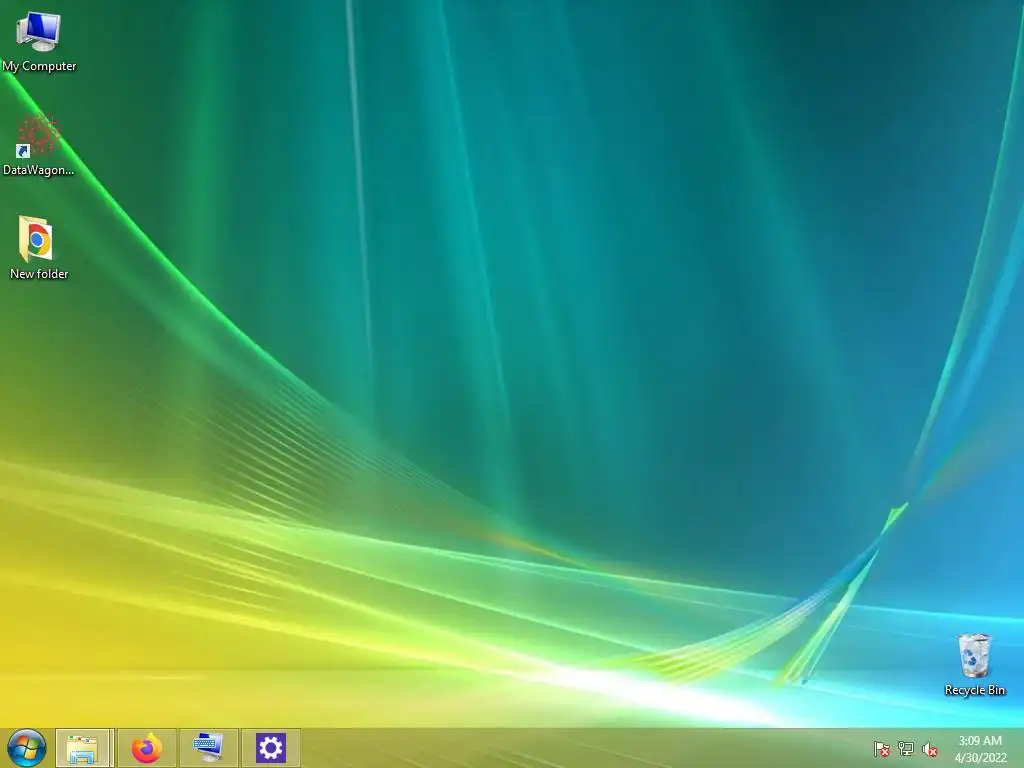This screenshot has width=1024, height=768.
Task: Click the "My Computer" icon label
Action: 39,66
